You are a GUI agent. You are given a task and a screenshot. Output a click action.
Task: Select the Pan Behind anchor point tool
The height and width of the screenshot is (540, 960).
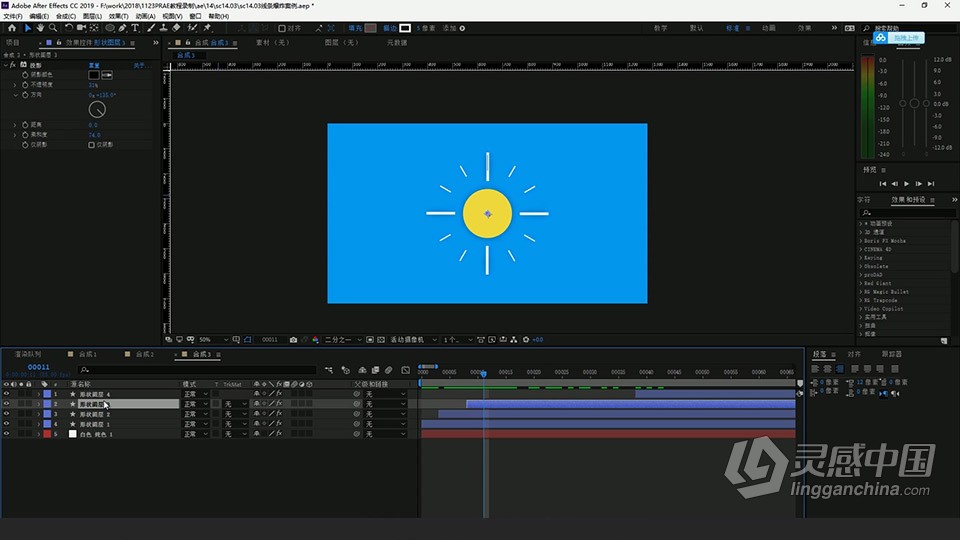coord(94,28)
